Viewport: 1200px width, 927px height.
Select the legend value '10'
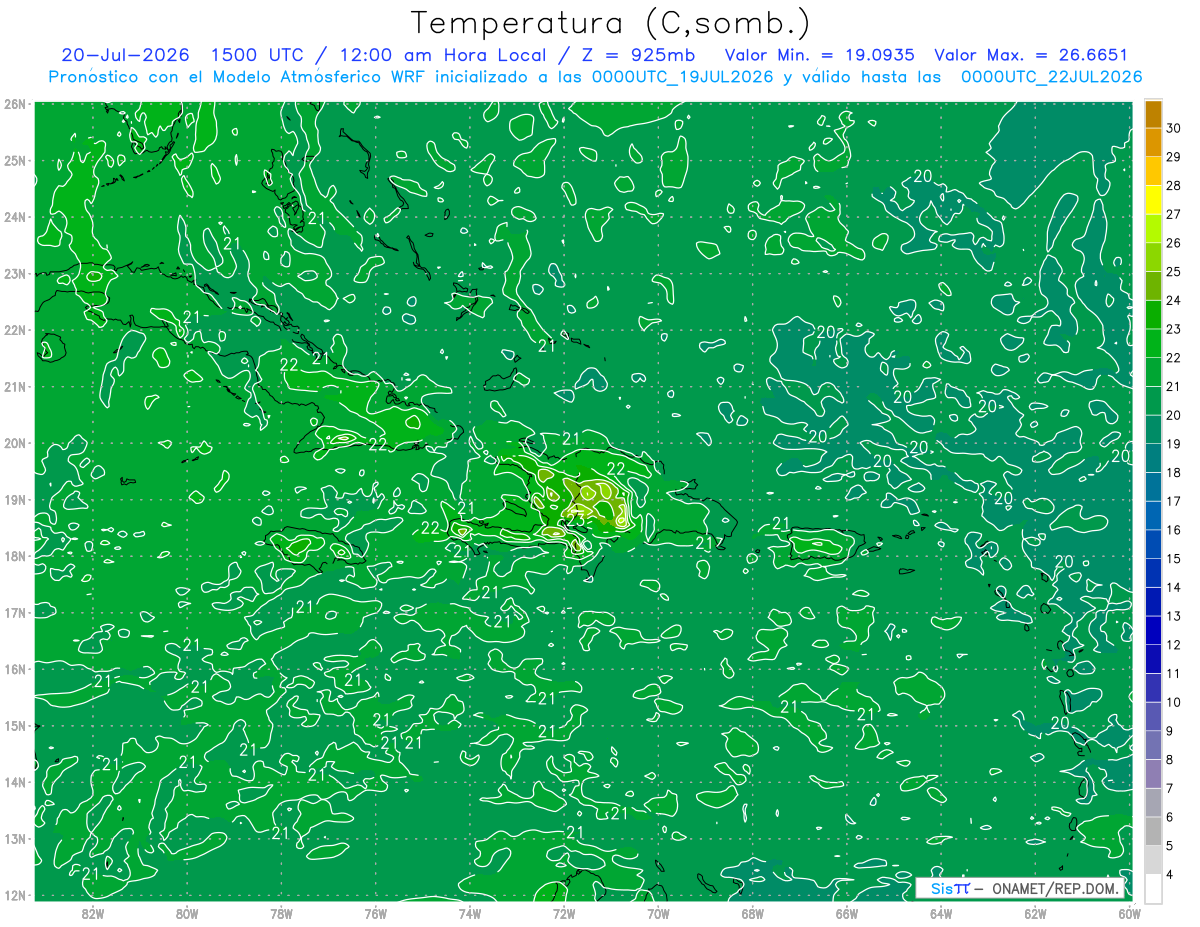[1173, 702]
